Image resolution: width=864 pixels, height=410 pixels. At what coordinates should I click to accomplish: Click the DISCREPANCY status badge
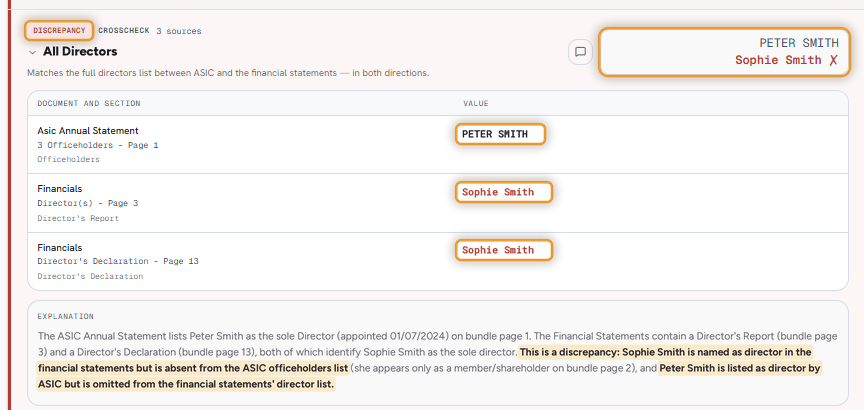(x=59, y=30)
